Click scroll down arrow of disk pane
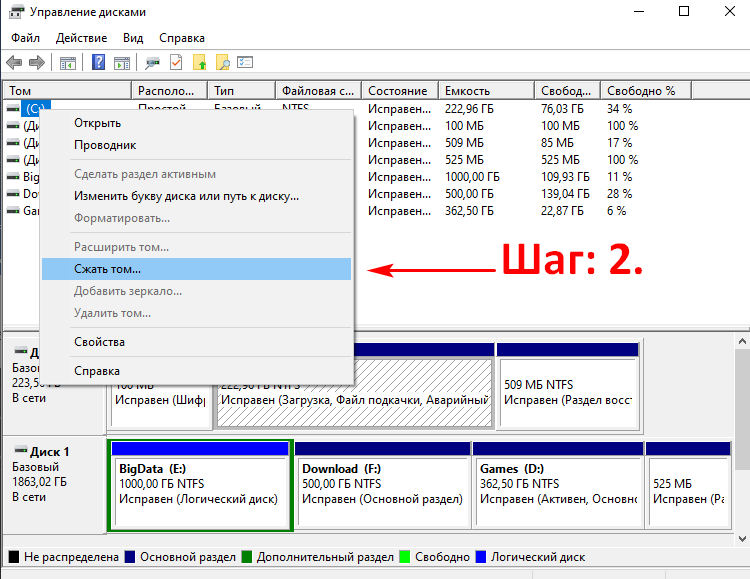This screenshot has height=579, width=750. click(x=742, y=539)
